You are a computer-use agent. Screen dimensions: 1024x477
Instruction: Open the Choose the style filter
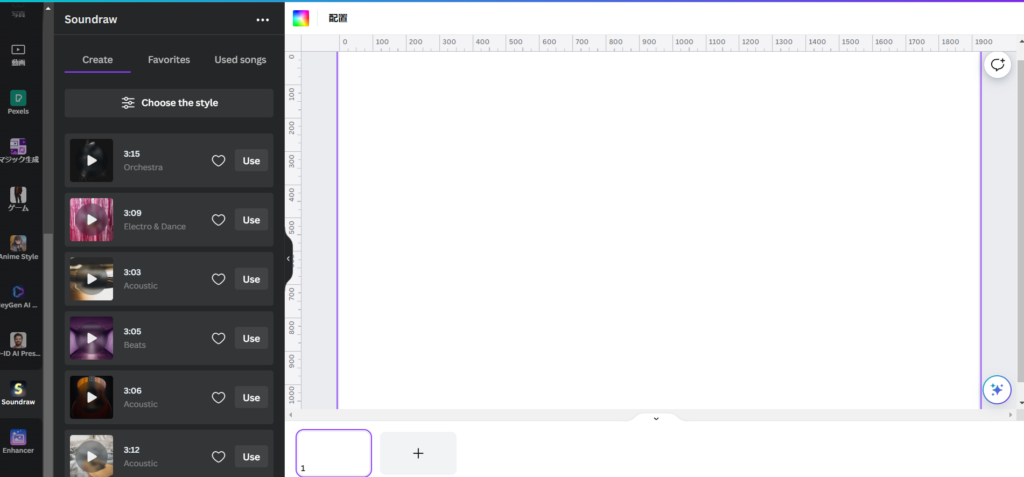(x=169, y=103)
